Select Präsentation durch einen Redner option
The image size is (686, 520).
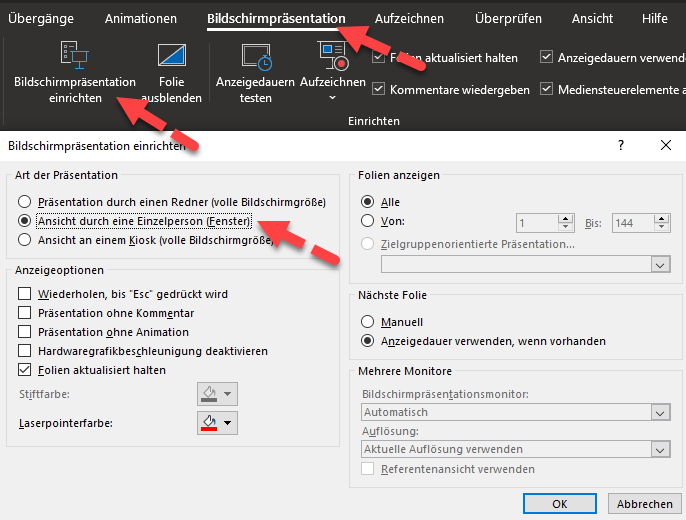pyautogui.click(x=25, y=201)
